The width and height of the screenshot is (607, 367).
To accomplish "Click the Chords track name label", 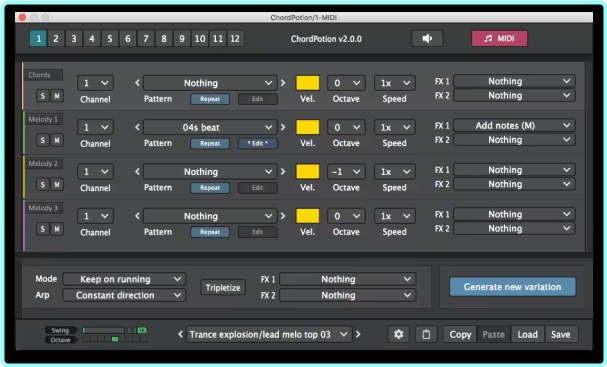I will point(43,75).
